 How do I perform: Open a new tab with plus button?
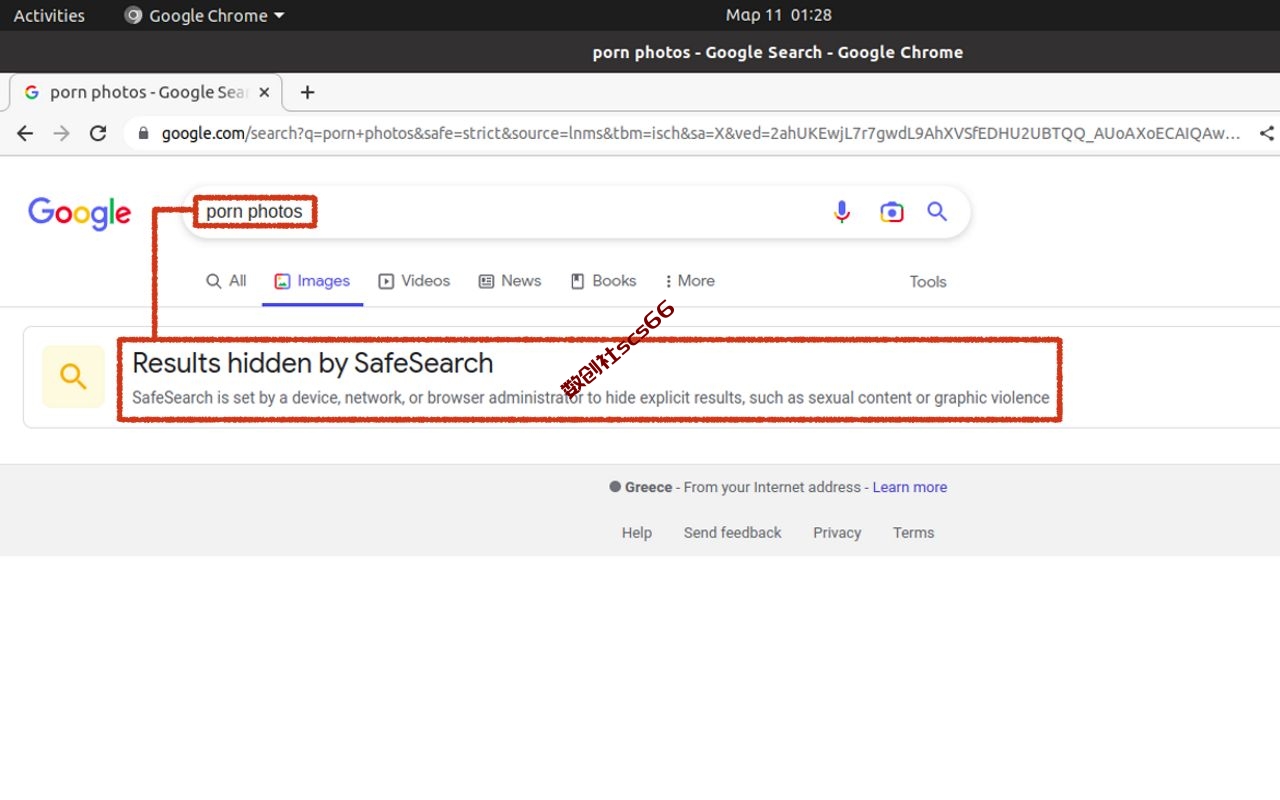tap(308, 92)
